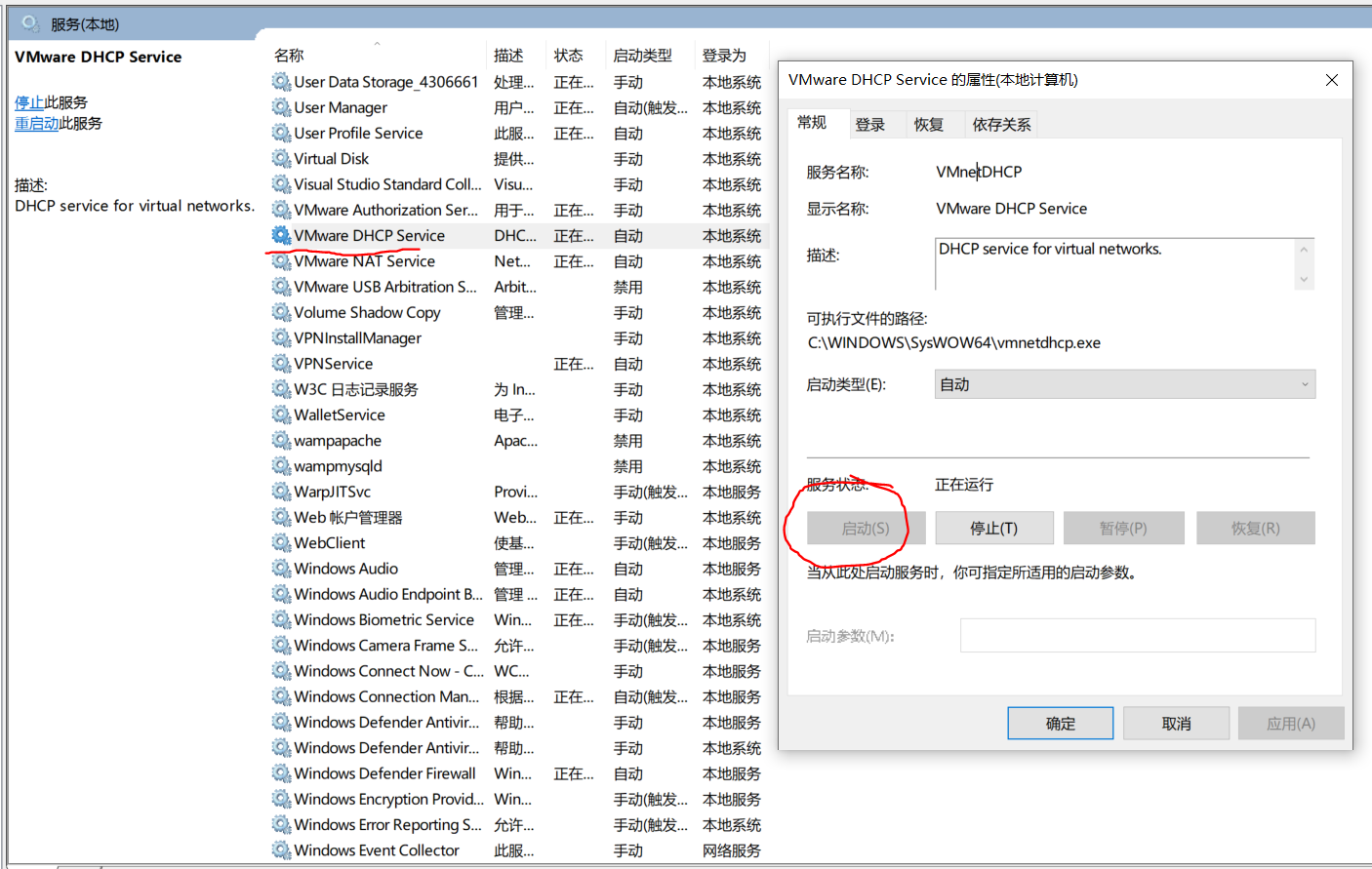Select the gear icon for WarpJITSvc
This screenshot has width=1372, height=869.
[x=282, y=492]
